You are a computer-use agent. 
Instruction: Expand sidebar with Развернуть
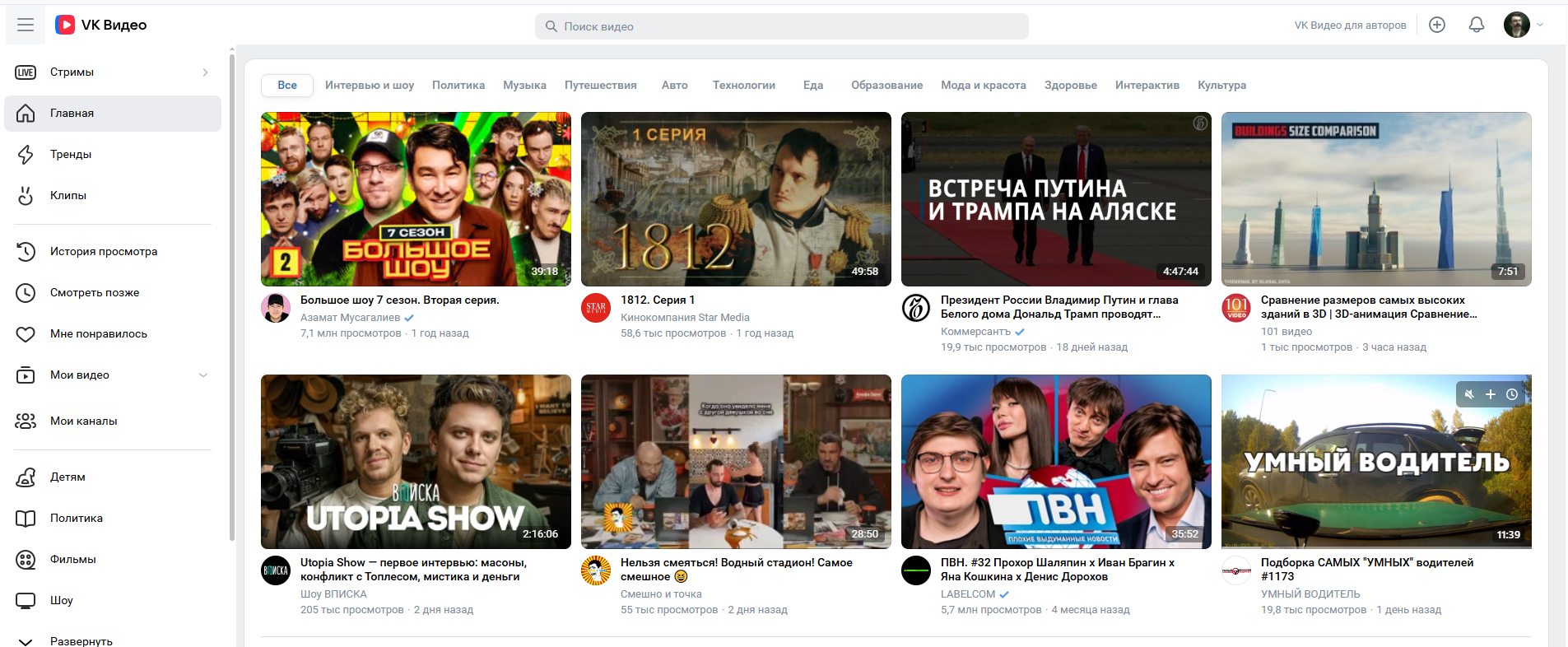[81, 640]
